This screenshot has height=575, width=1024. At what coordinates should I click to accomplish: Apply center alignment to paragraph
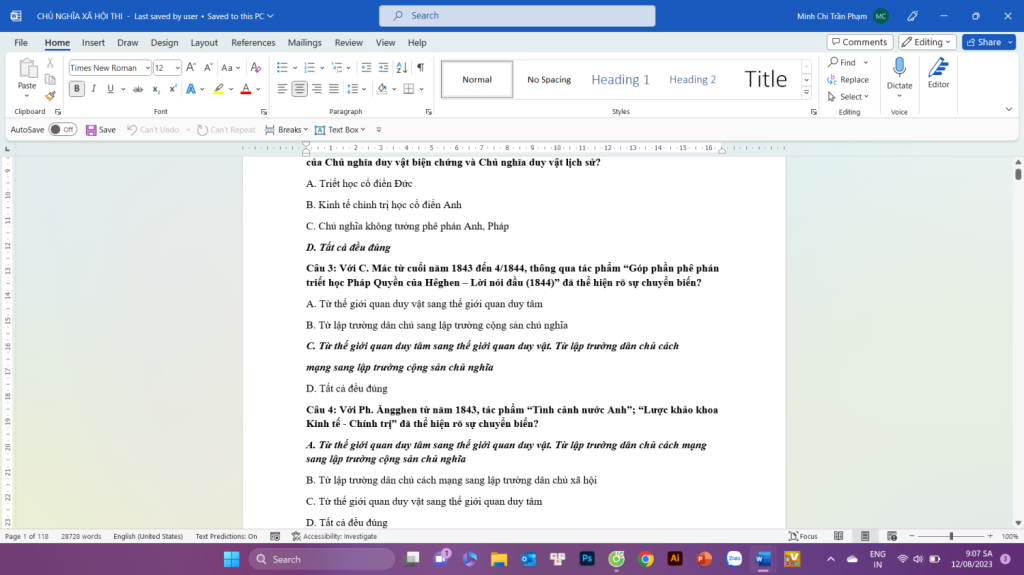click(x=299, y=89)
